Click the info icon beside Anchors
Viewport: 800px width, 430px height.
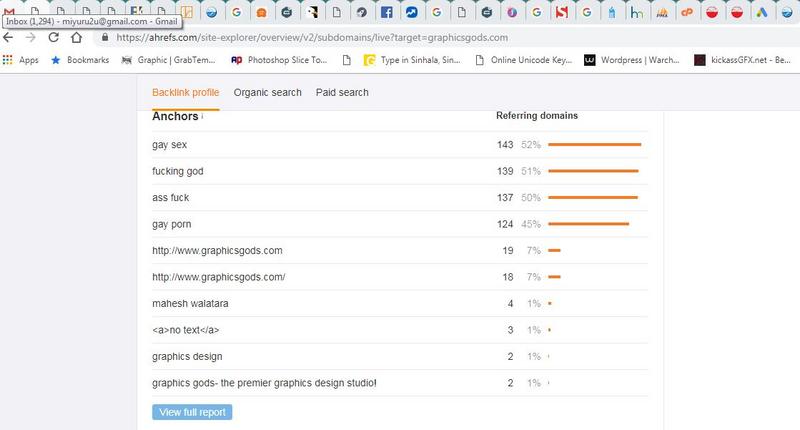tap(202, 116)
